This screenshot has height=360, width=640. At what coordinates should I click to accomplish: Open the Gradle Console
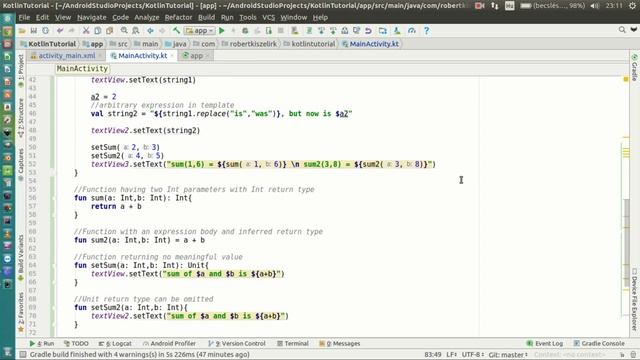coord(599,343)
